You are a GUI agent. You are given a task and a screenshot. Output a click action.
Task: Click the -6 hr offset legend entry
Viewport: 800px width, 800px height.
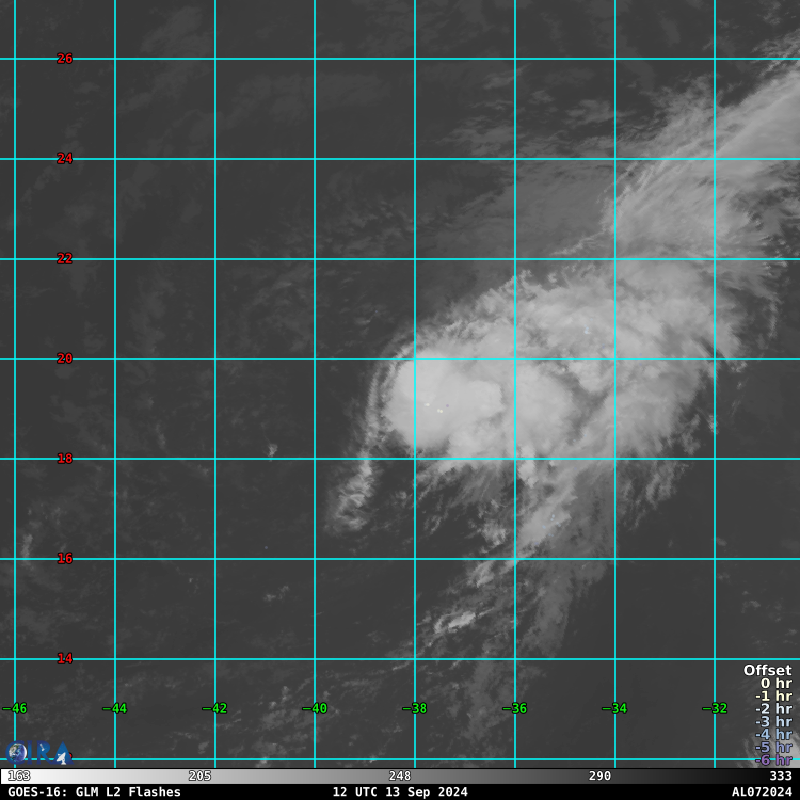[x=773, y=760]
